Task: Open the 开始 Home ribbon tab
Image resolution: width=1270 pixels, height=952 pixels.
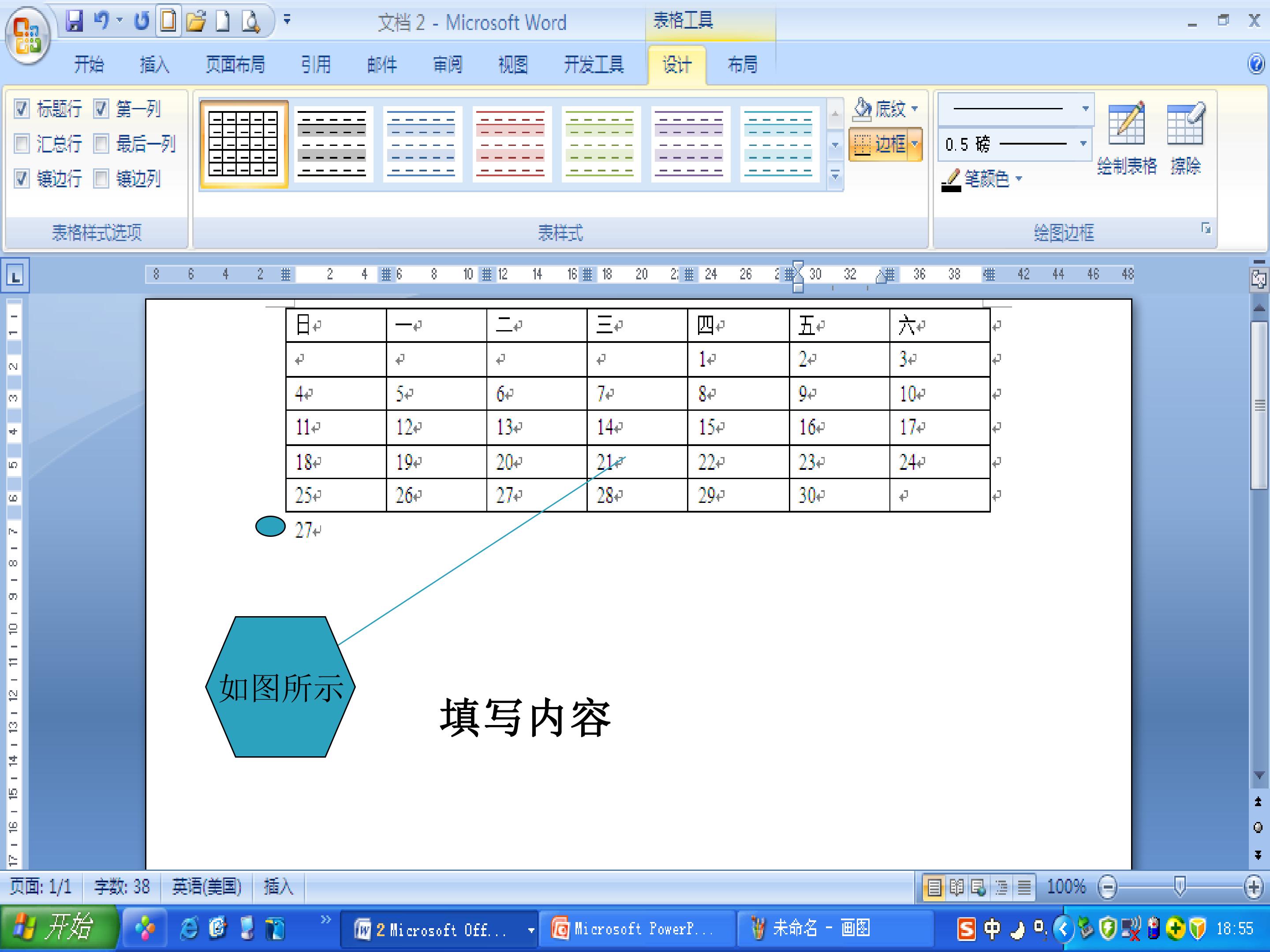Action: click(89, 64)
